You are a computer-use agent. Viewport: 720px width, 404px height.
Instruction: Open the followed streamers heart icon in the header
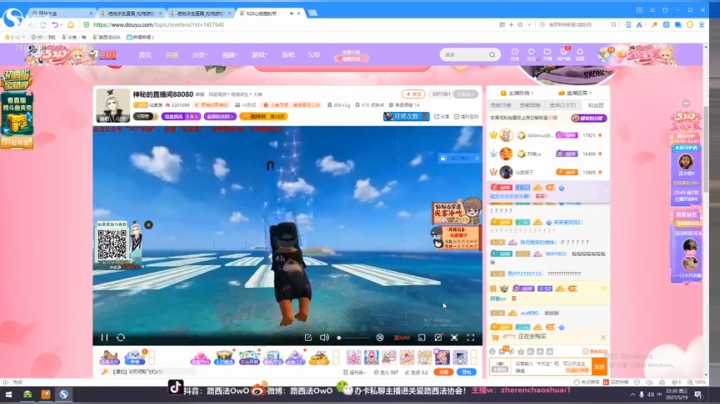pyautogui.click(x=531, y=54)
